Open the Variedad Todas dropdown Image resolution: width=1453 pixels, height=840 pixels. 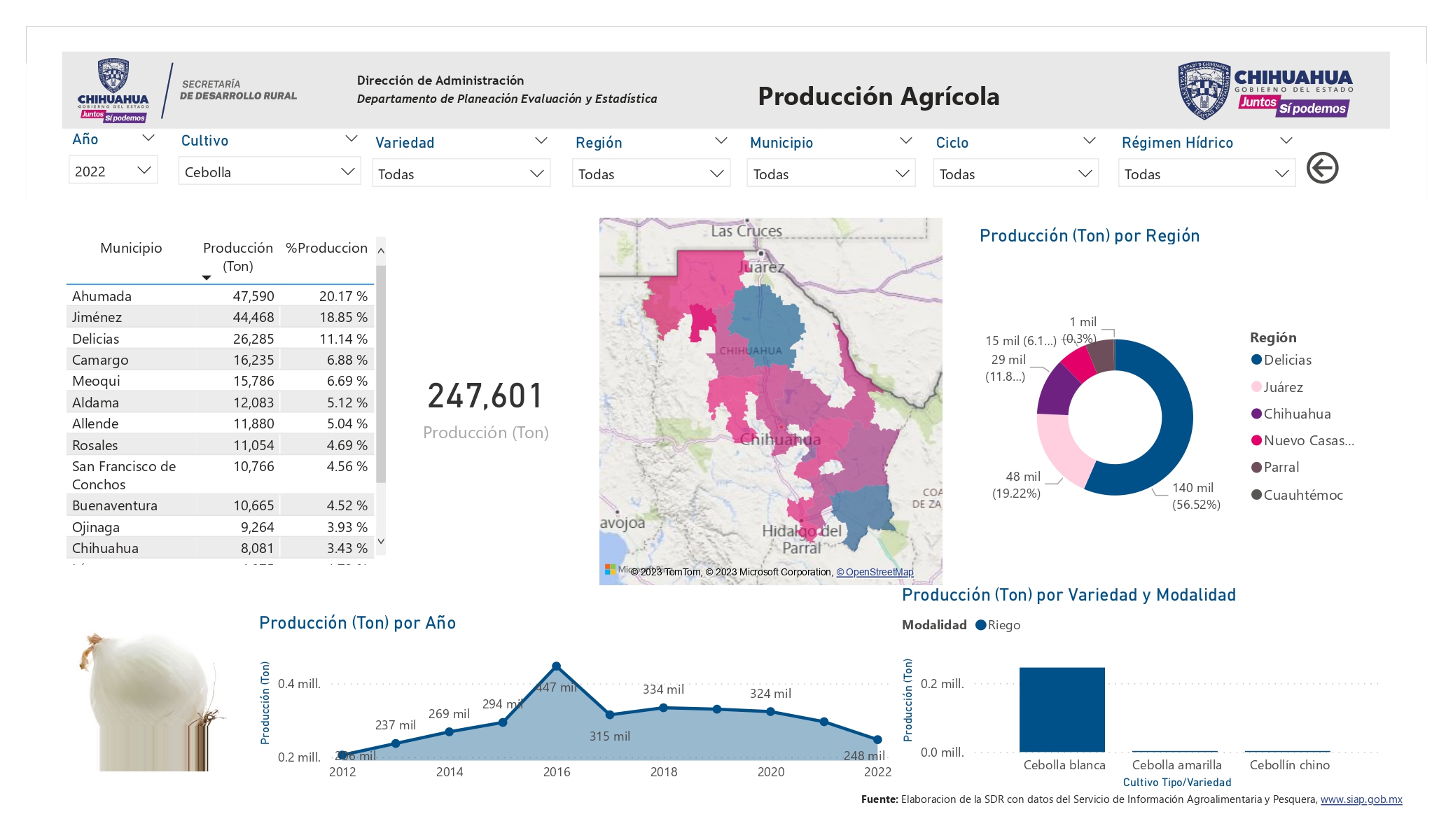point(461,174)
